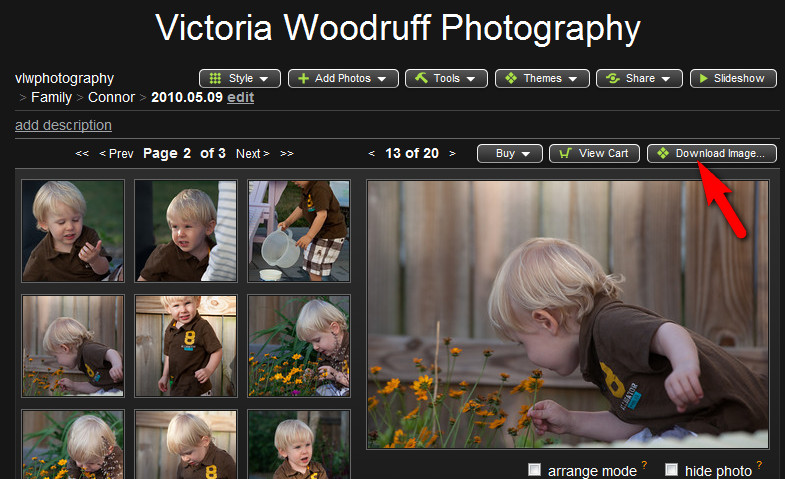
Task: Show next photo with > after 13 of 20
Action: pyautogui.click(x=452, y=154)
